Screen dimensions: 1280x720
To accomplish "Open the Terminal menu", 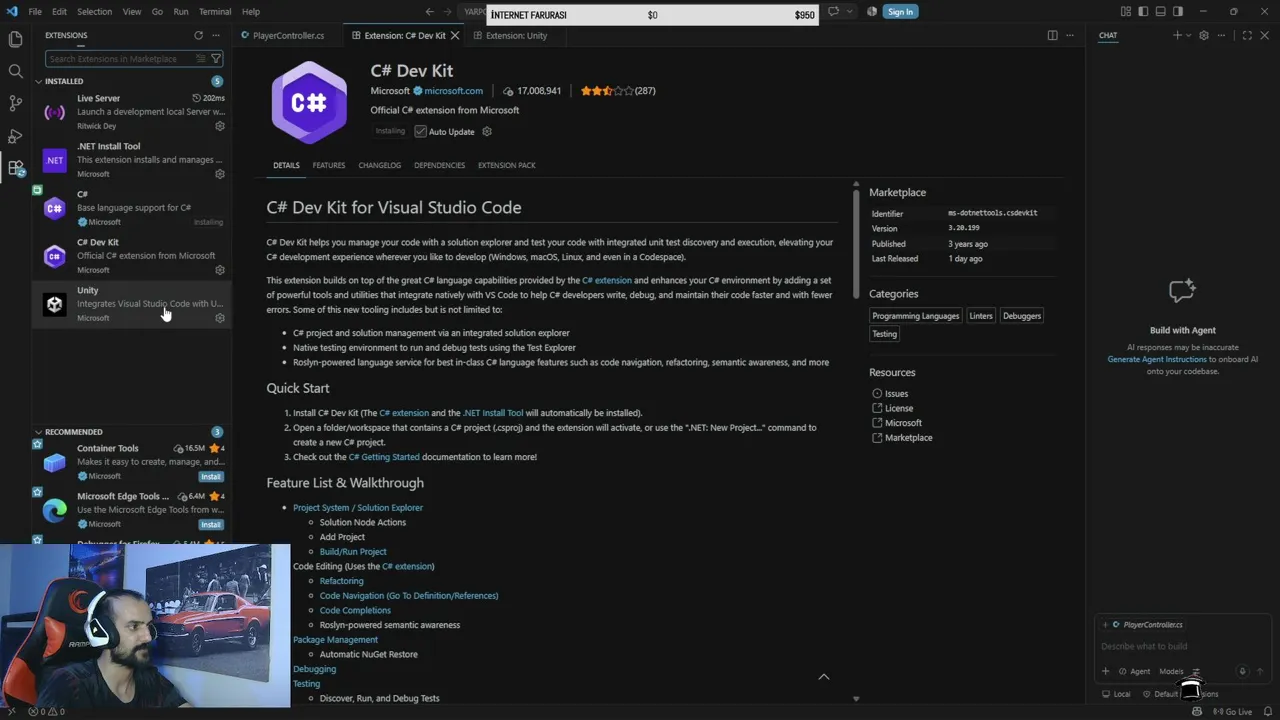I will coord(215,12).
